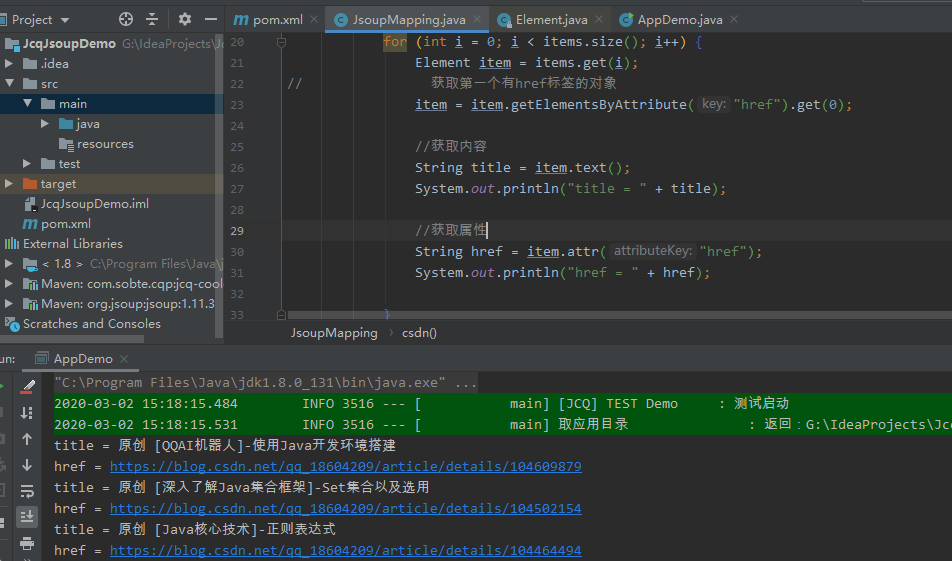
Task: Select pom.xml in the project tree
Action: pyautogui.click(x=66, y=224)
